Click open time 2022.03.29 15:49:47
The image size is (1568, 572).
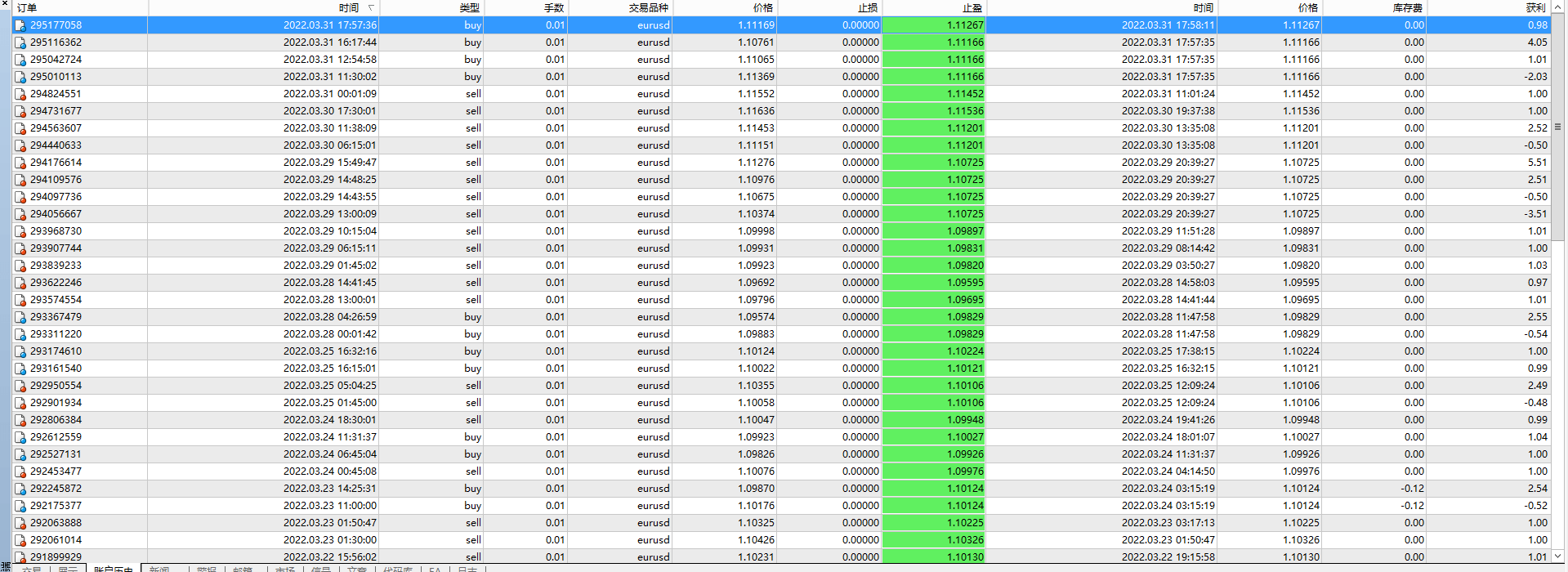pyautogui.click(x=330, y=163)
